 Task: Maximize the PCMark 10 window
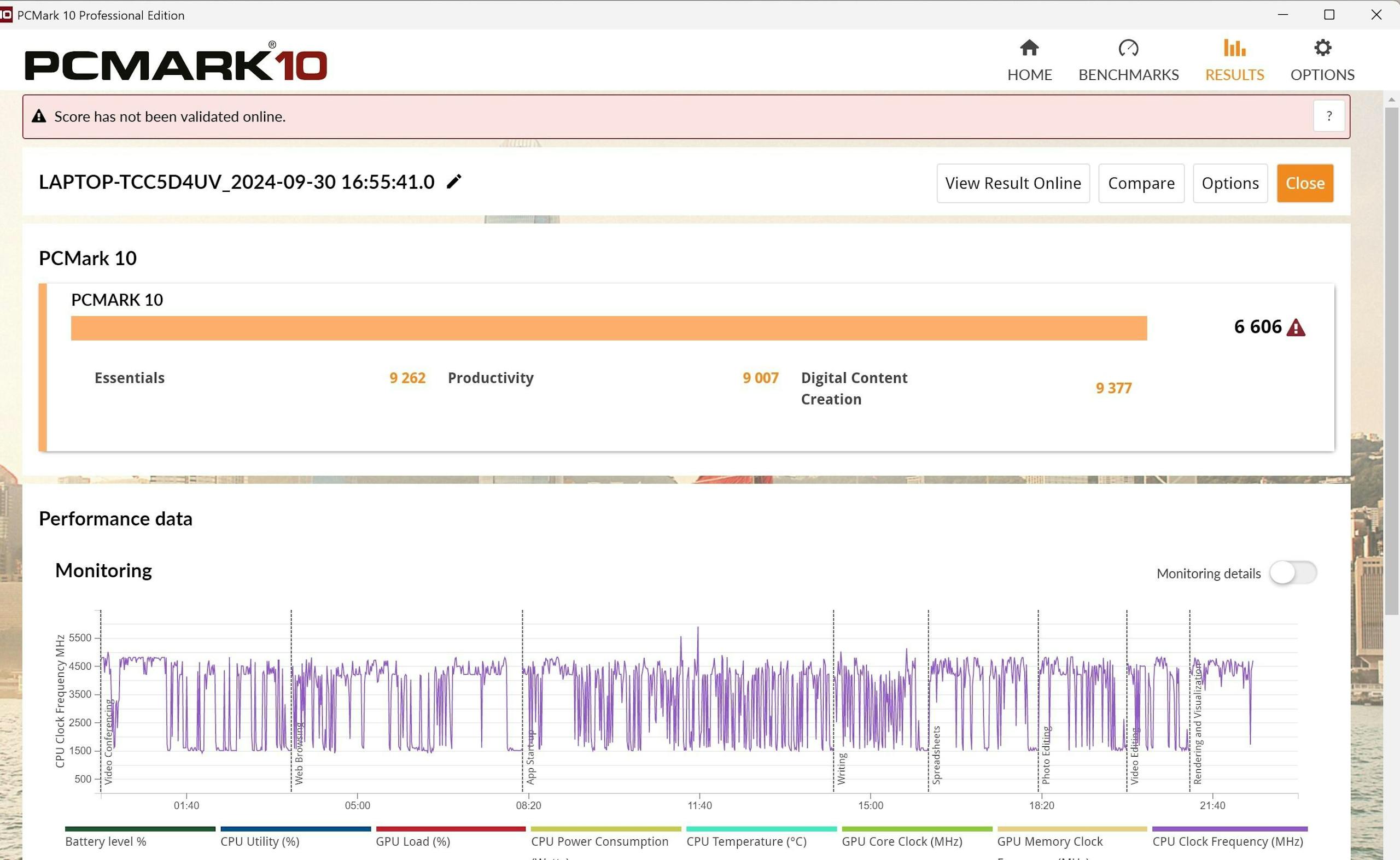pyautogui.click(x=1329, y=15)
